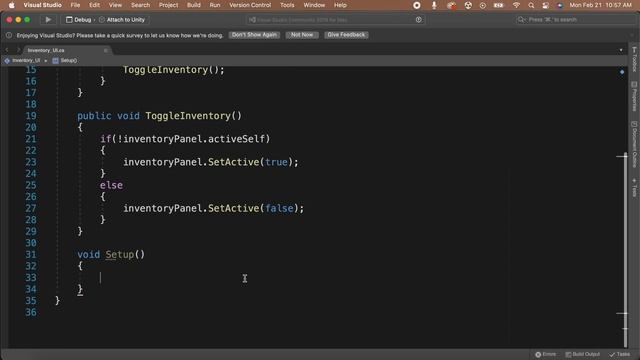Start debugging with the Run play button
Screen dimensions: 640x360
48,20
